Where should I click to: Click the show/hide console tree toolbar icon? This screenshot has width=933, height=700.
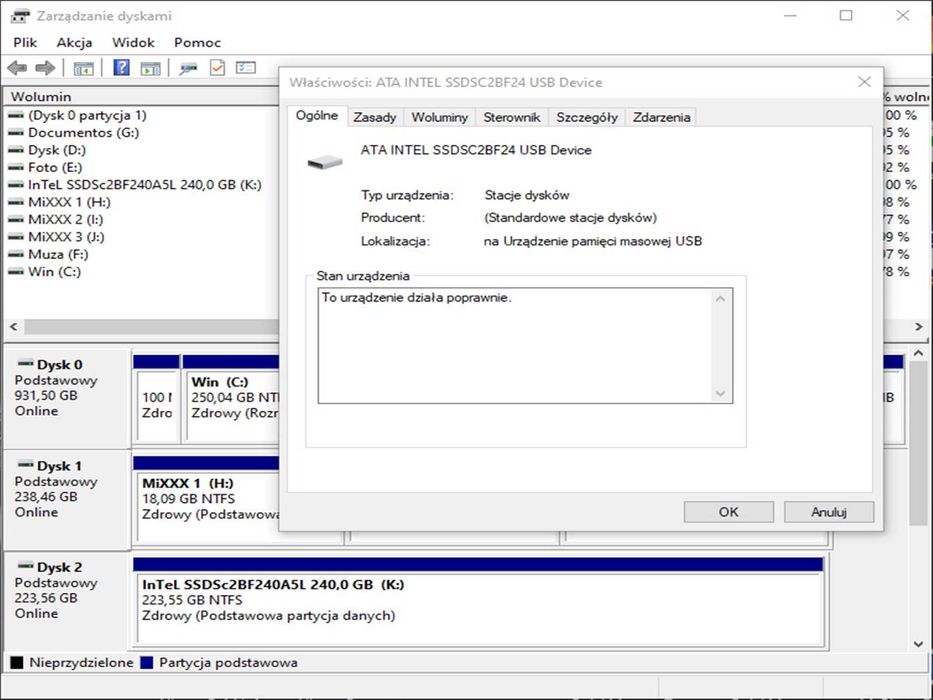point(83,68)
